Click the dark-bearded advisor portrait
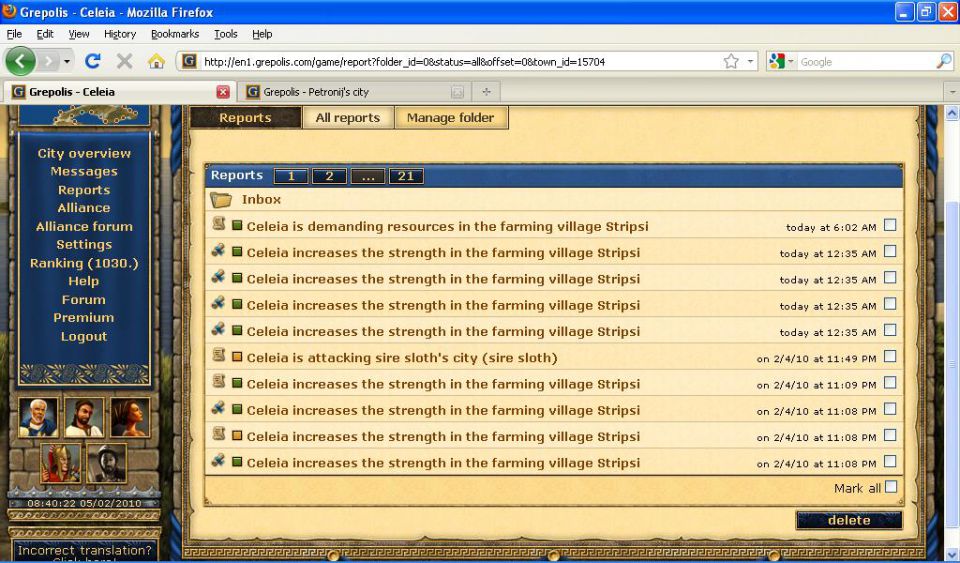This screenshot has height=563, width=960. tap(84, 417)
